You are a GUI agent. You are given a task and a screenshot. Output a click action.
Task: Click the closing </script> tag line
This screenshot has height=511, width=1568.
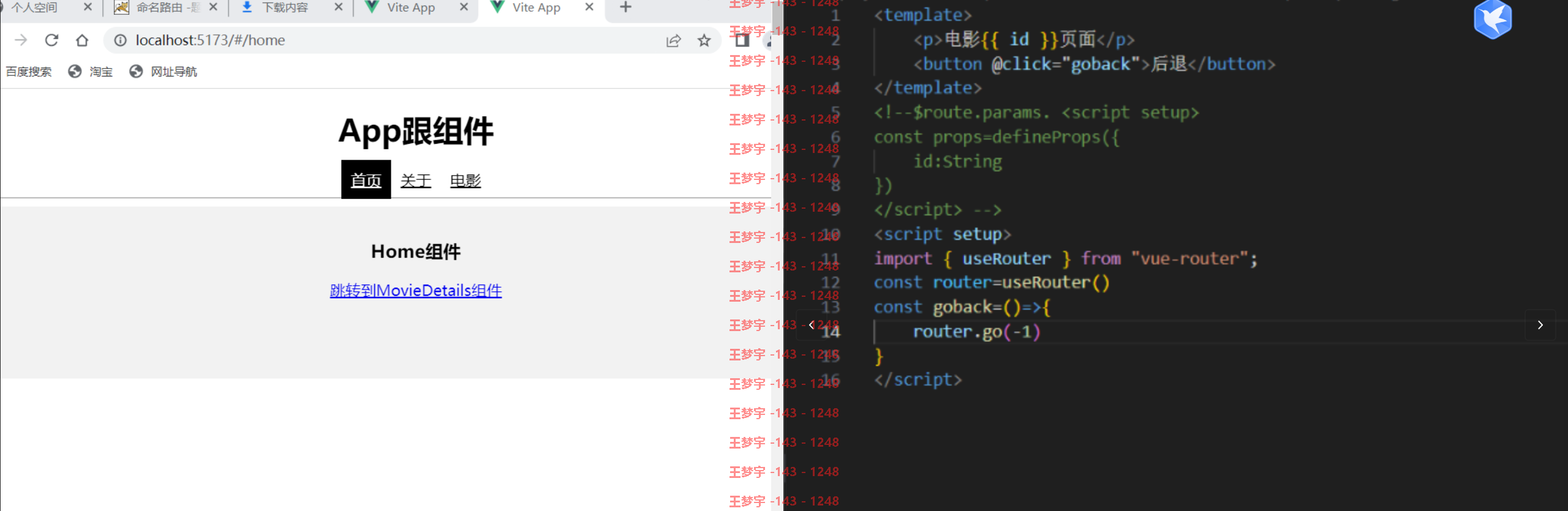coord(918,379)
